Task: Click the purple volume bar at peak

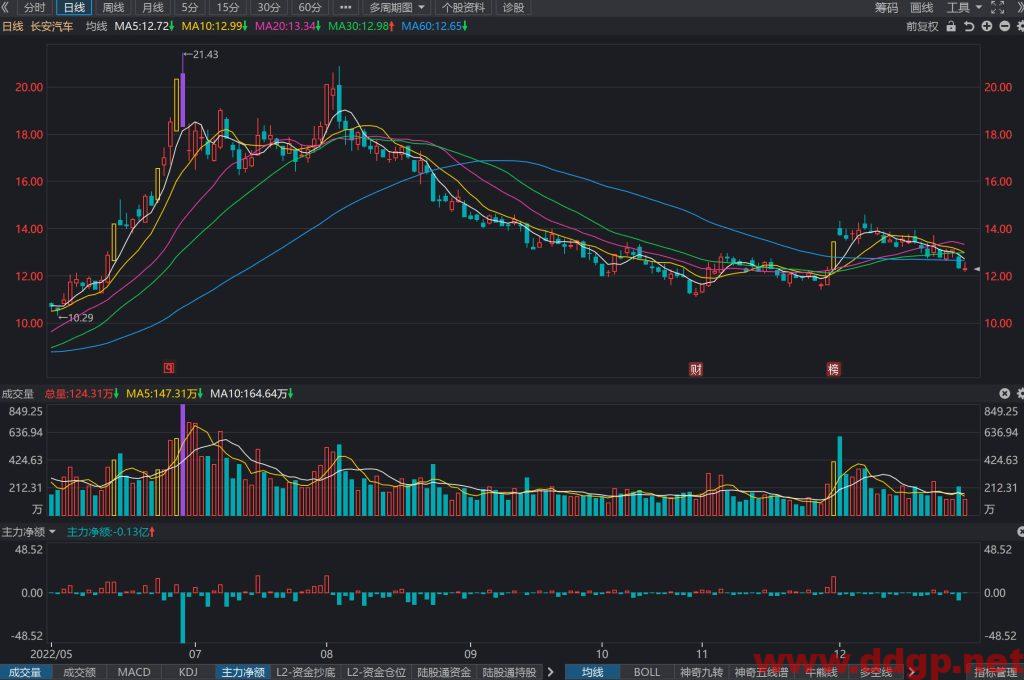Action: tap(183, 460)
